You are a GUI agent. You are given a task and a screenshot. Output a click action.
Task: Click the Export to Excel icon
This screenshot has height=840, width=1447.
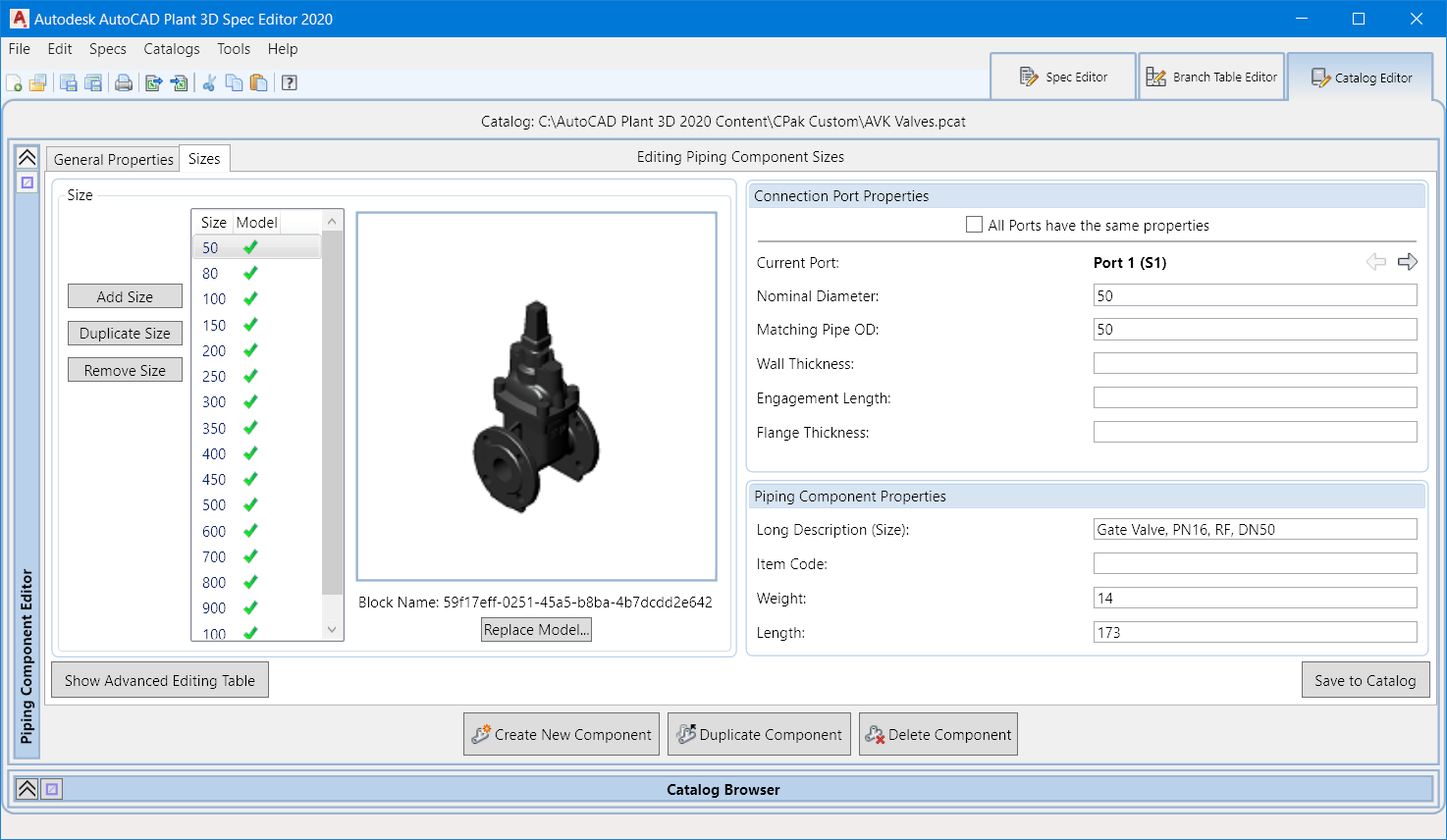click(154, 83)
